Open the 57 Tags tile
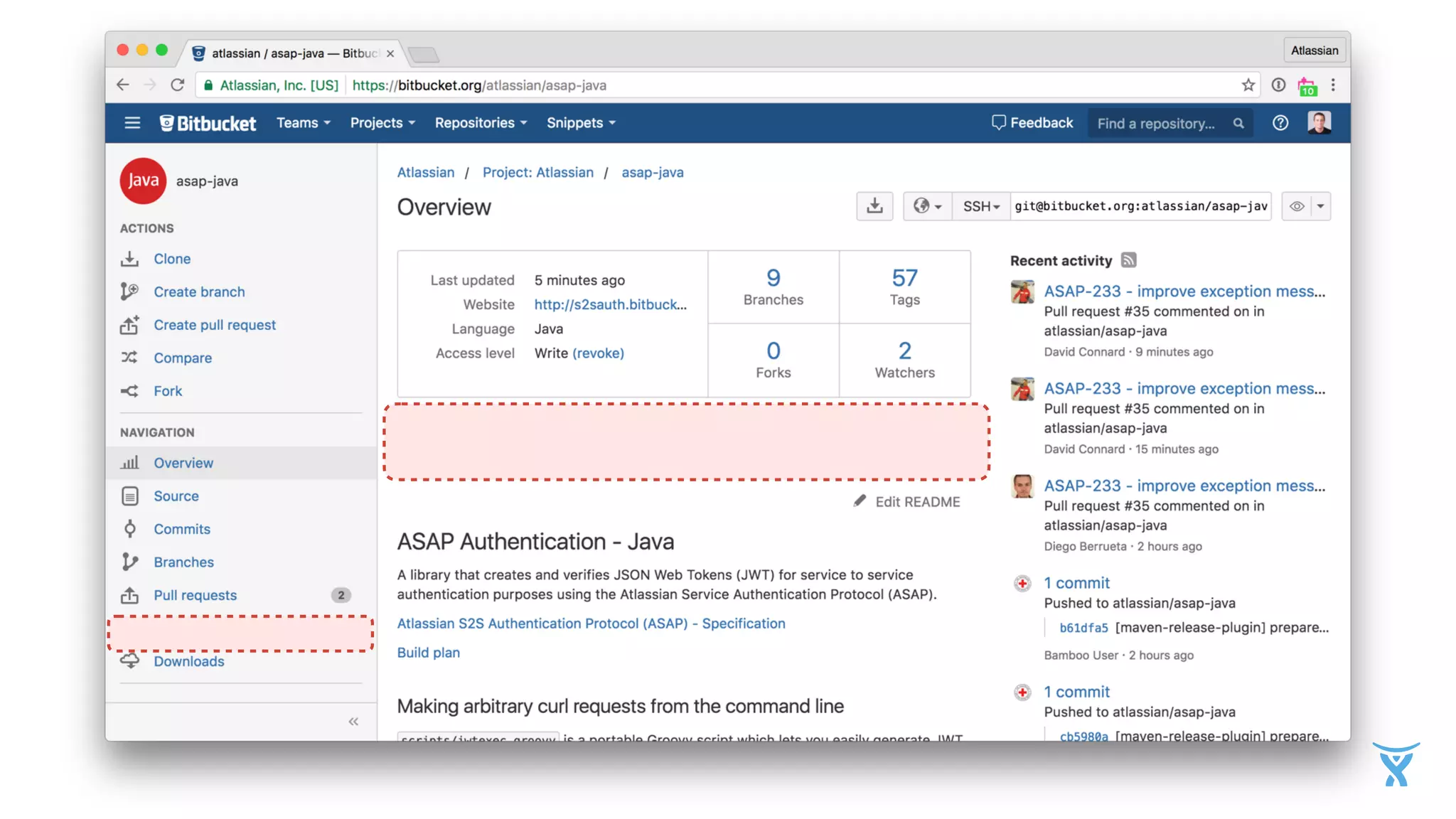Viewport: 1456px width, 819px height. 904,287
